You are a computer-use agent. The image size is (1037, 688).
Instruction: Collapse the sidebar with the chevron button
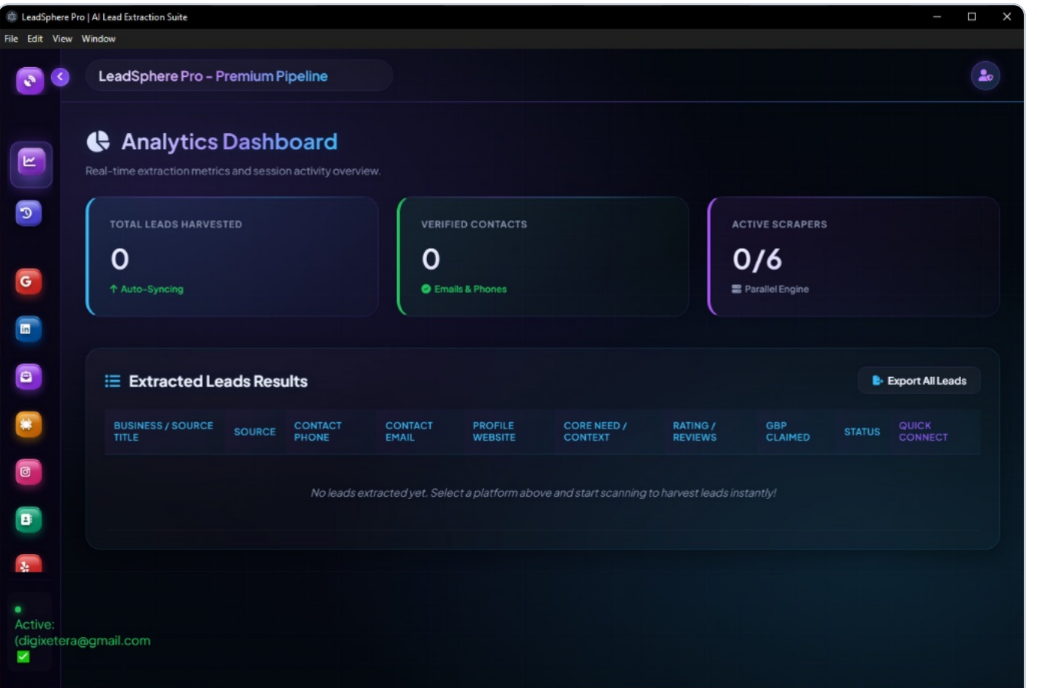pos(60,77)
